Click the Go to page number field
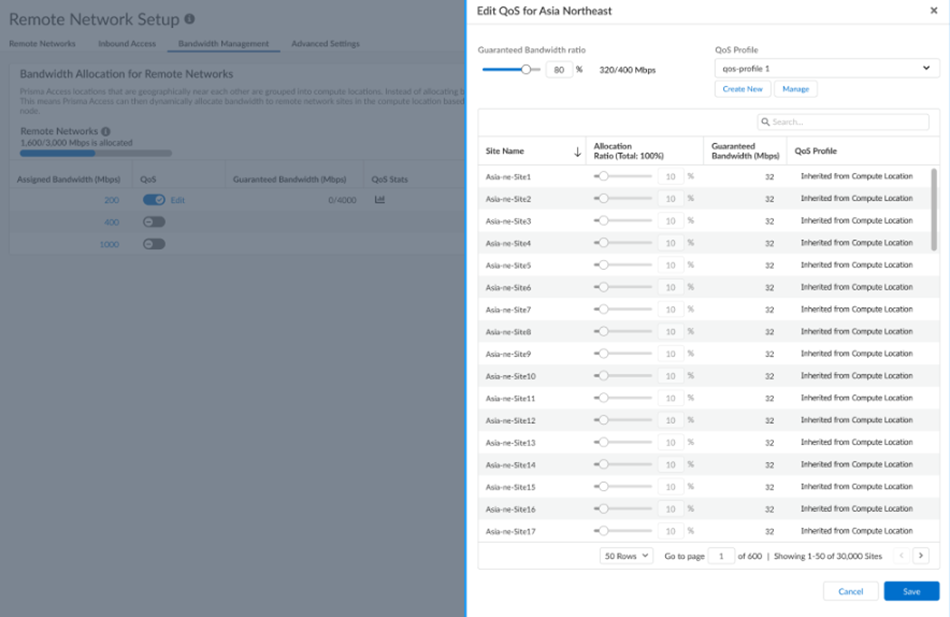The height and width of the screenshot is (617, 950). click(720, 555)
